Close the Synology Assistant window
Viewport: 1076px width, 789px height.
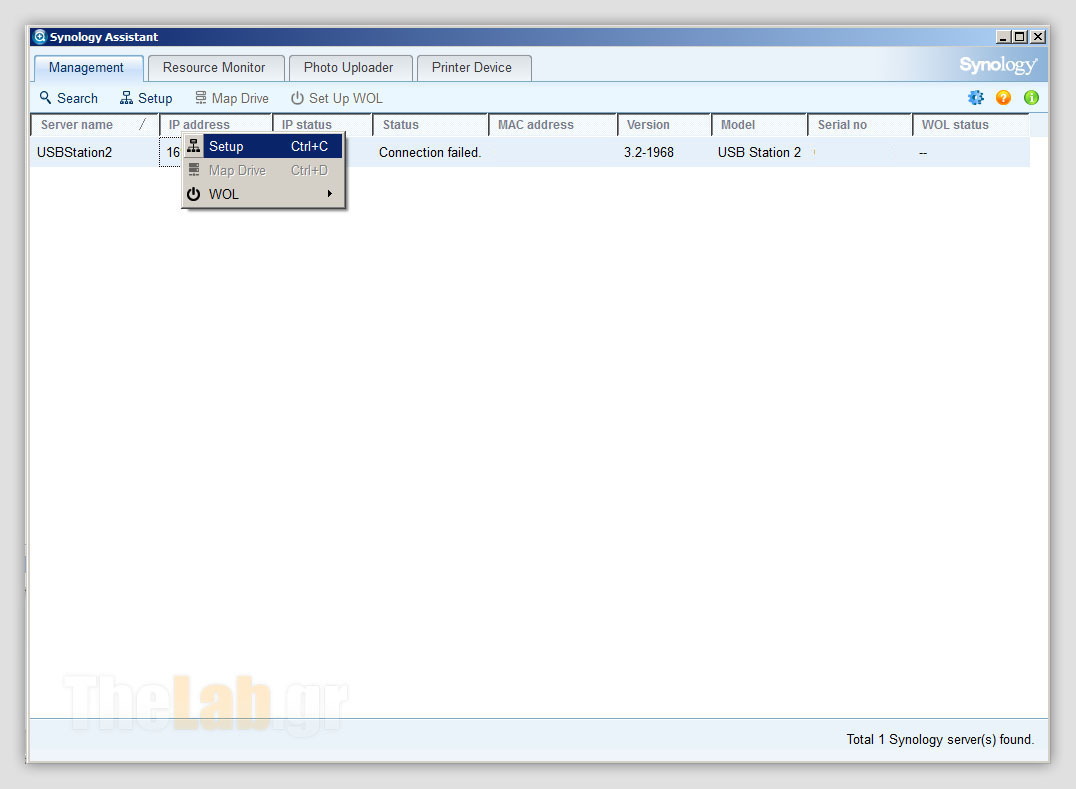coord(1038,36)
